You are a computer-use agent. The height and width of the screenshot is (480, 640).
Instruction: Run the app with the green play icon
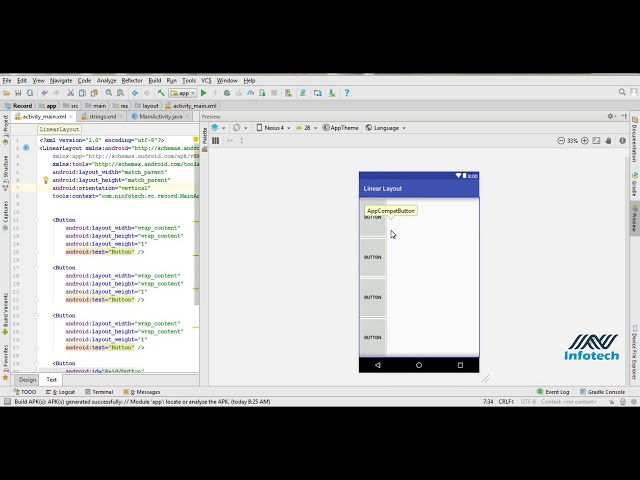tap(204, 93)
